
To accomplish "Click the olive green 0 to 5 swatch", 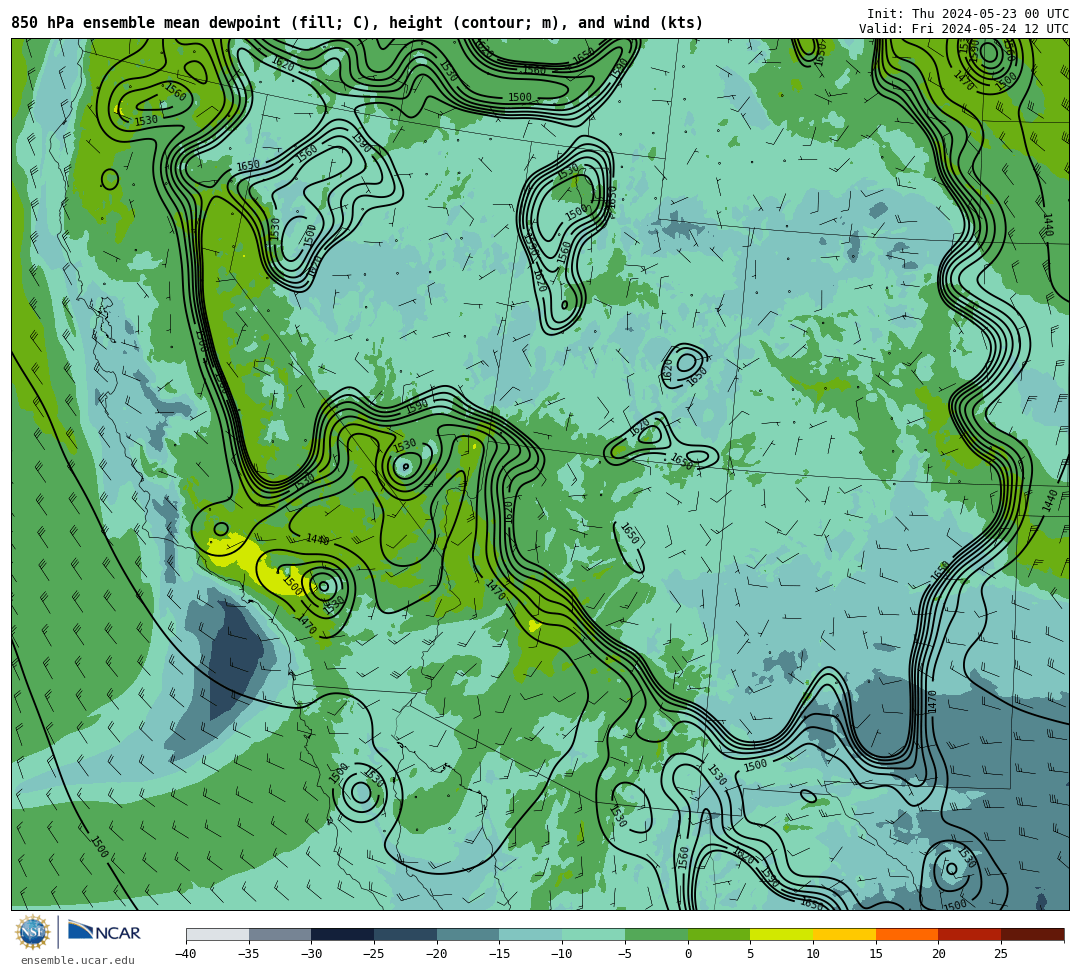I will click(719, 934).
